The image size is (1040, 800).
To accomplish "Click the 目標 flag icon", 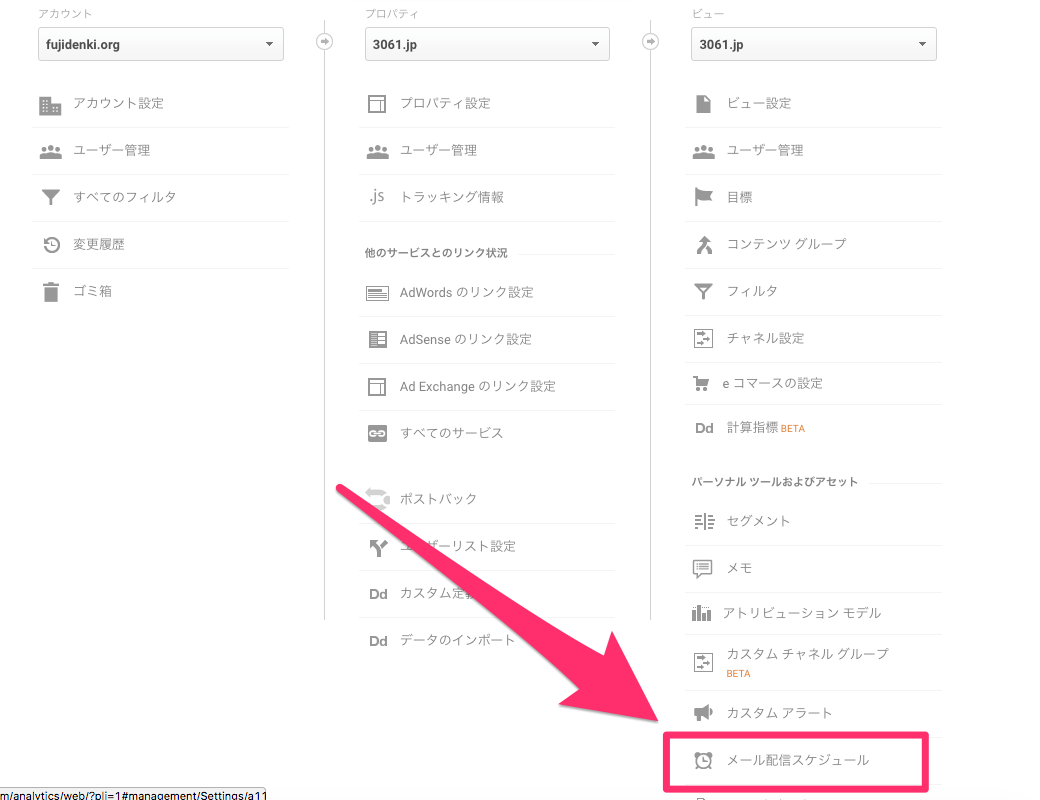I will [703, 198].
